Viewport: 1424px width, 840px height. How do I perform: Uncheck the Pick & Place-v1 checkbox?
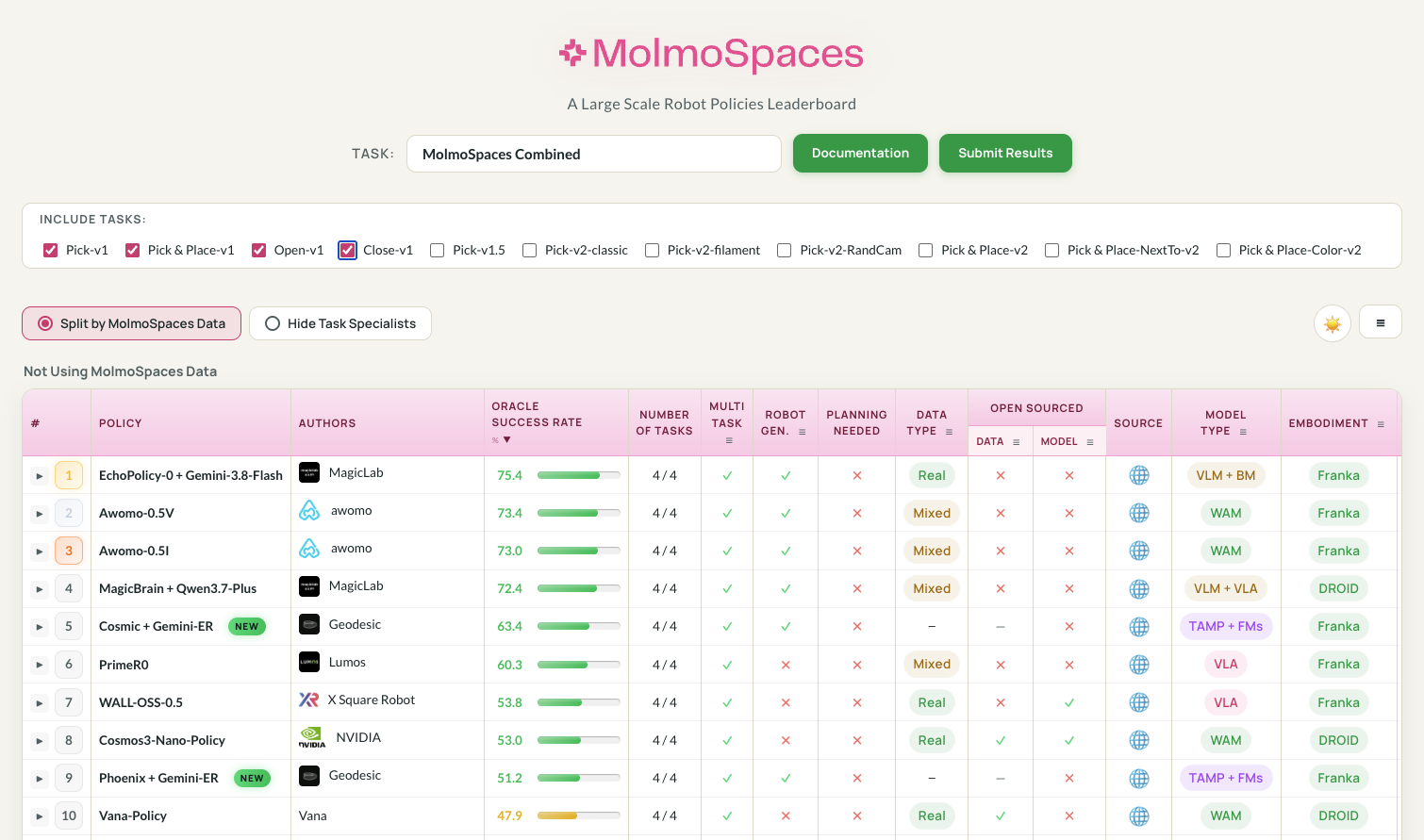[x=133, y=250]
